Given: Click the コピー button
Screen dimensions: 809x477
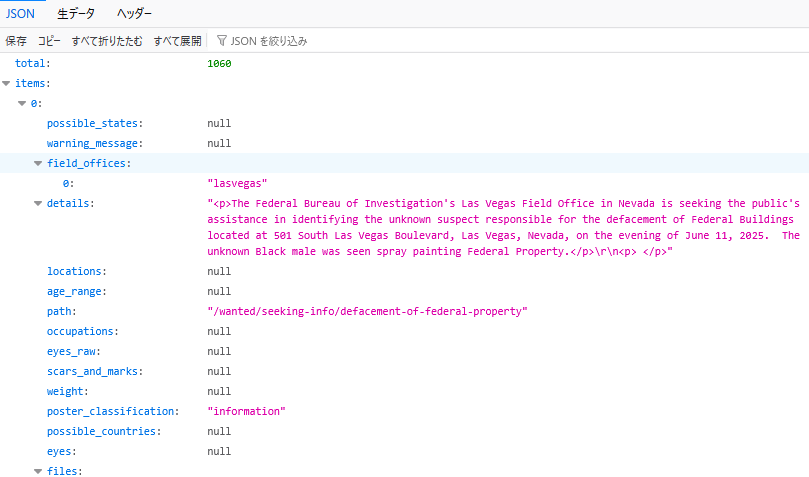Looking at the screenshot, I should pyautogui.click(x=49, y=41).
